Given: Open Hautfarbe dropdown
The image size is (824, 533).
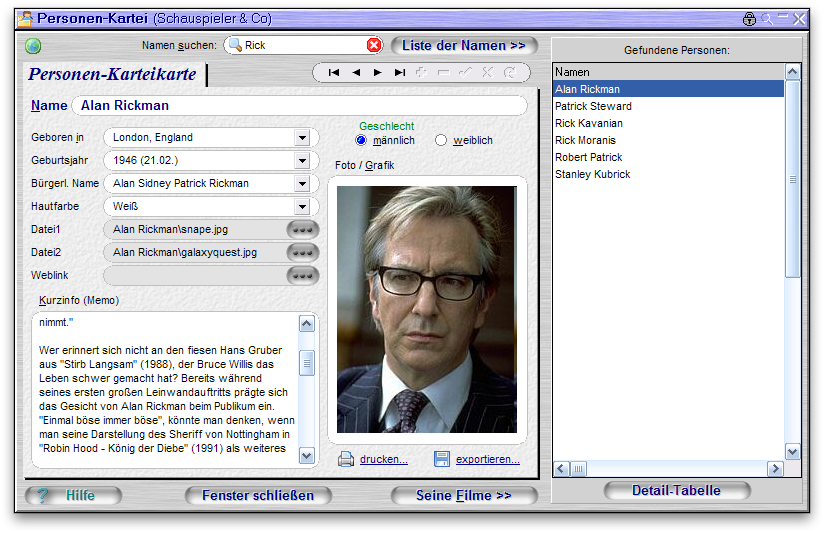Looking at the screenshot, I should point(302,207).
